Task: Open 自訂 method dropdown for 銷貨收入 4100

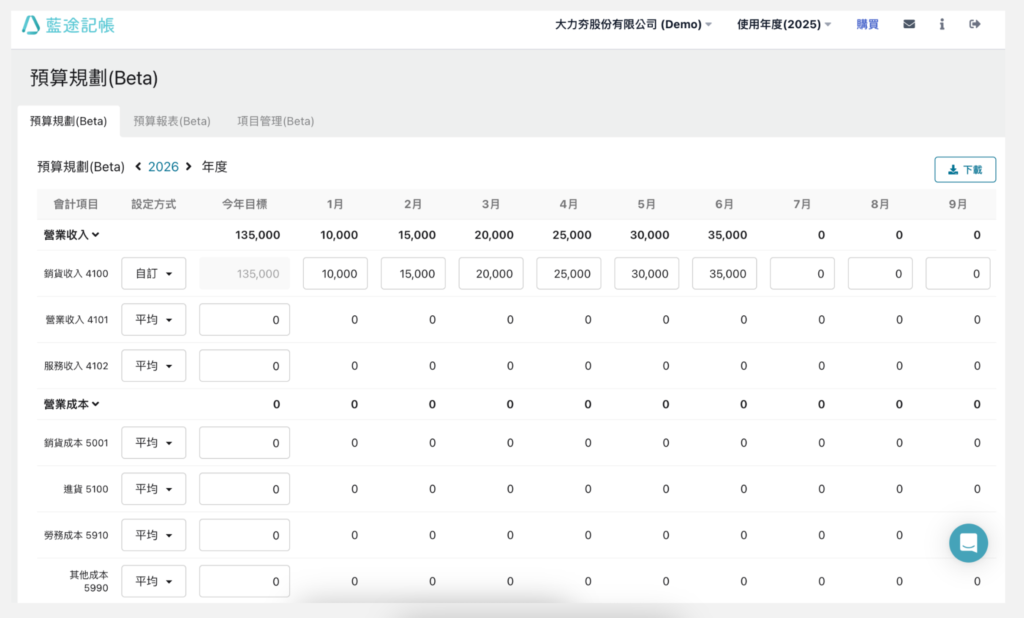Action: (153, 274)
